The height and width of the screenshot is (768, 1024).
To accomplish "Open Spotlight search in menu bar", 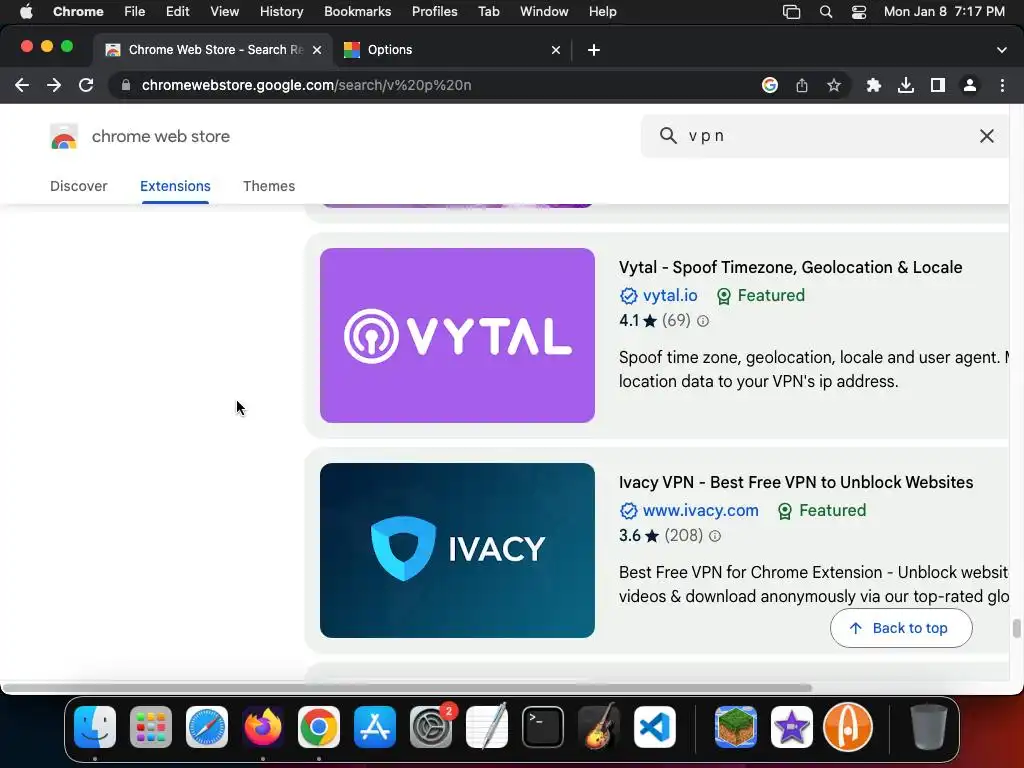I will pyautogui.click(x=825, y=12).
